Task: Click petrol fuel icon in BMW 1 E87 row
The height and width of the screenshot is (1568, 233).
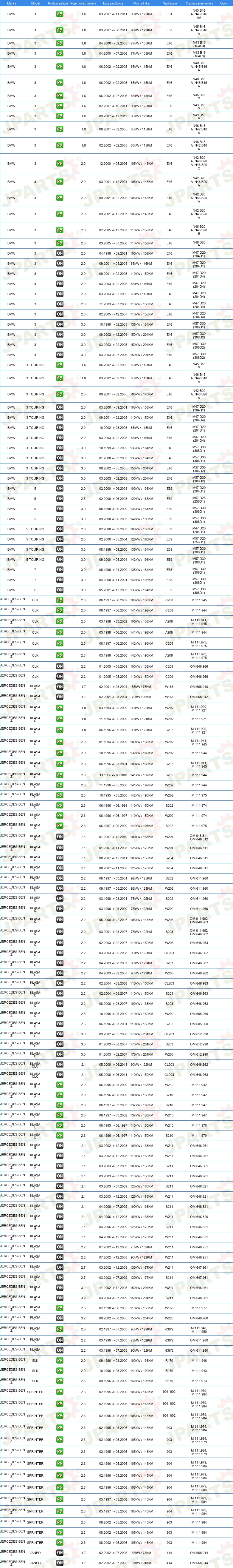Action: tap(60, 30)
